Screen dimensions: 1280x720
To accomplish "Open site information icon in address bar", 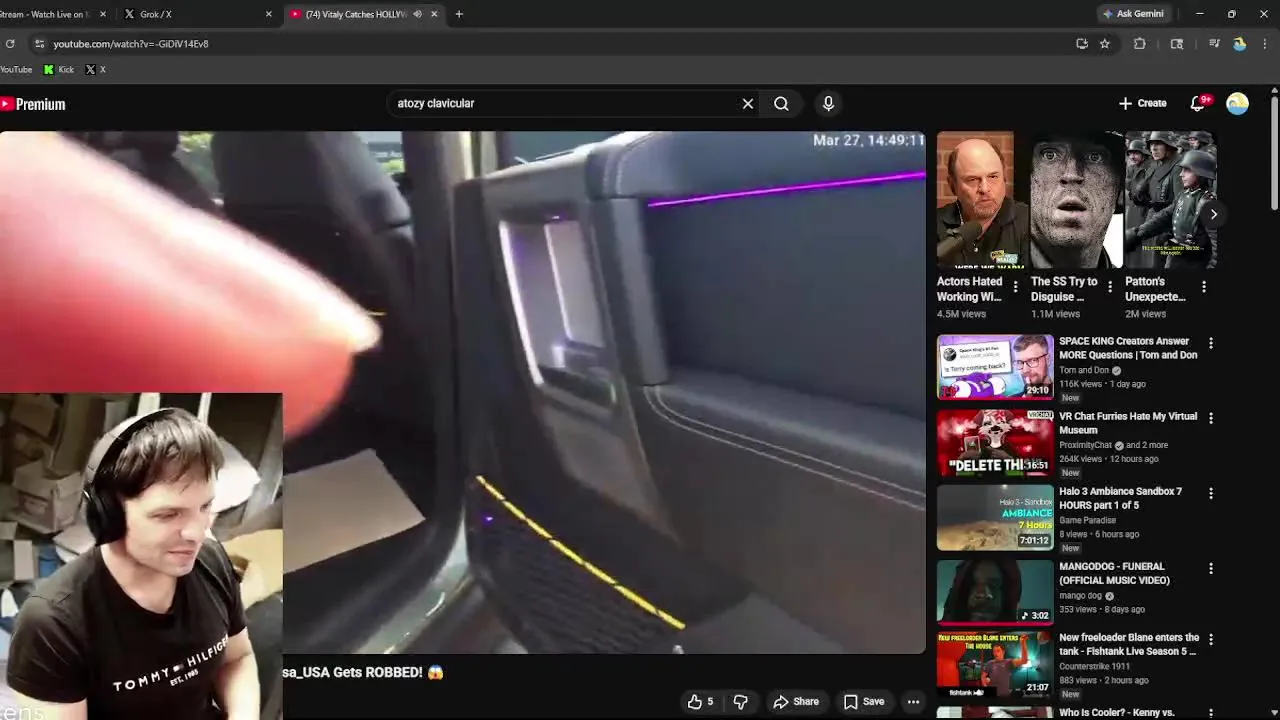I will click(39, 44).
